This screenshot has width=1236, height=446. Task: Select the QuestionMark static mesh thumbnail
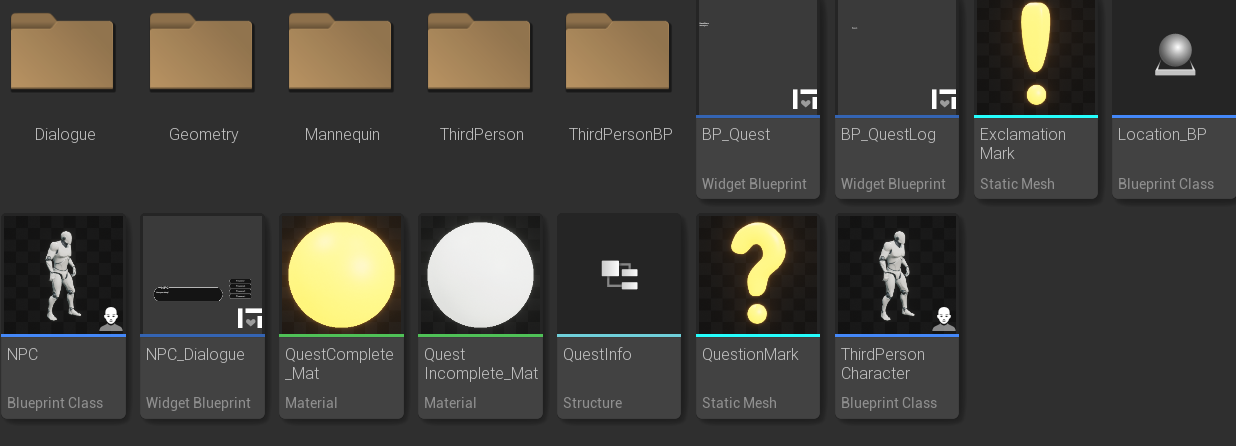pyautogui.click(x=758, y=274)
